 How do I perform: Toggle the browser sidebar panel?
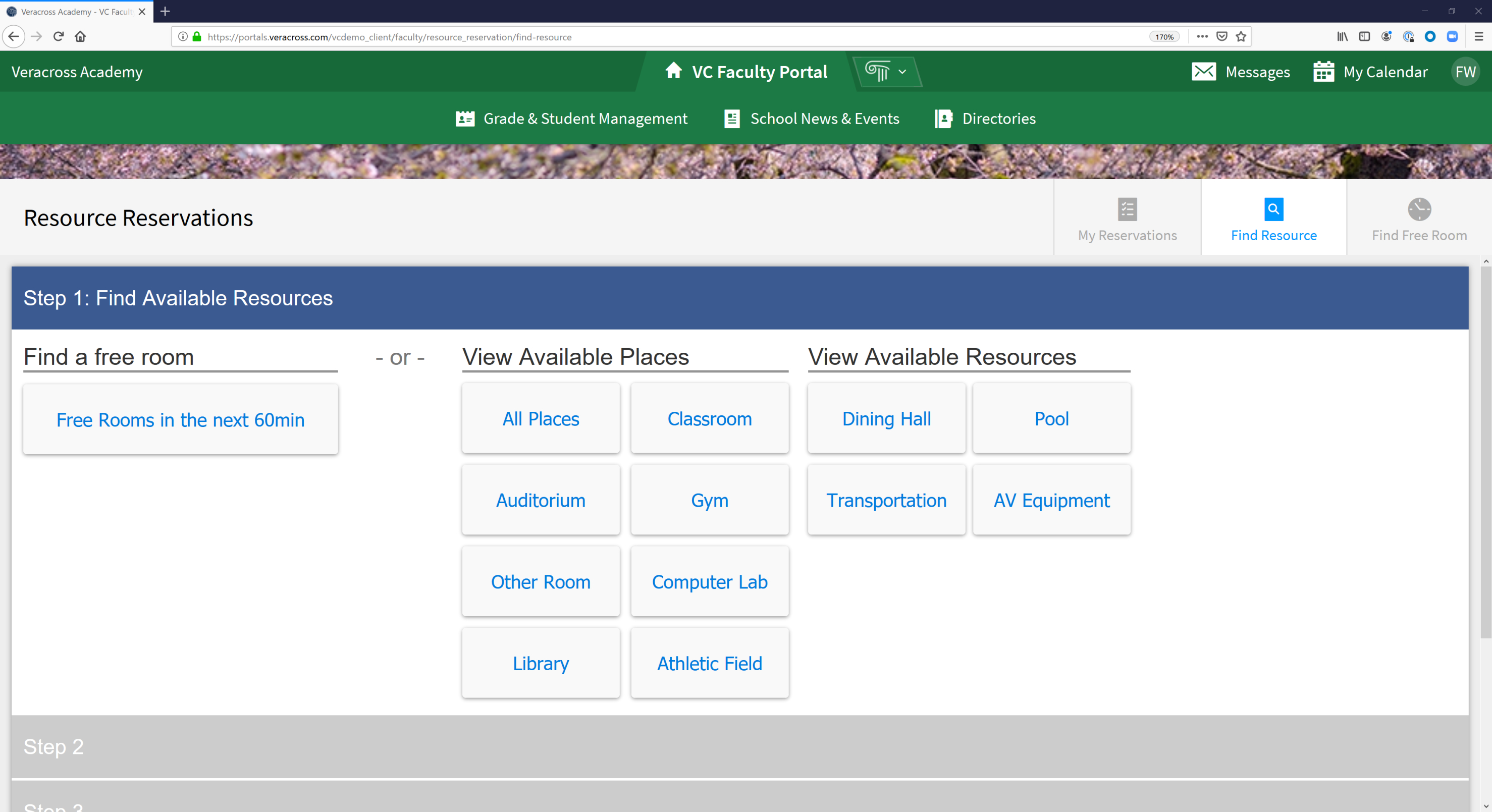[x=1365, y=36]
